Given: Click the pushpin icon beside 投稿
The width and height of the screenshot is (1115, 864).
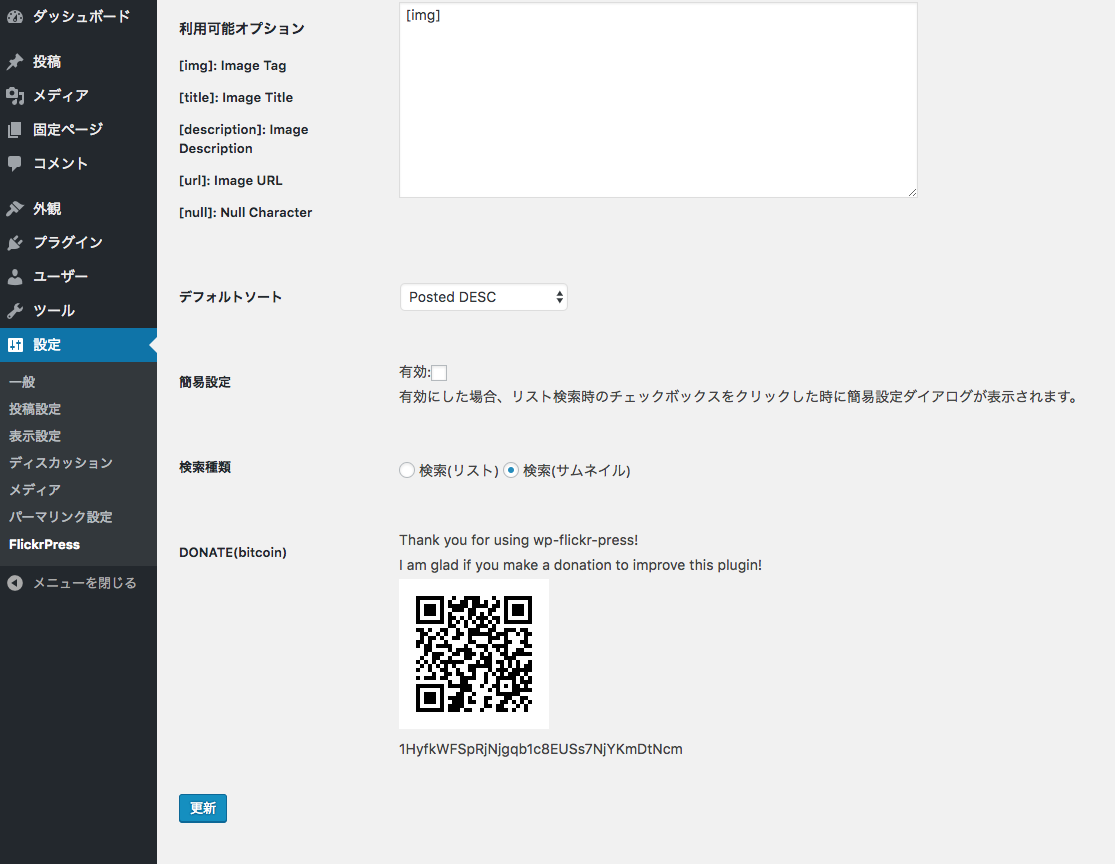Looking at the screenshot, I should tap(15, 62).
